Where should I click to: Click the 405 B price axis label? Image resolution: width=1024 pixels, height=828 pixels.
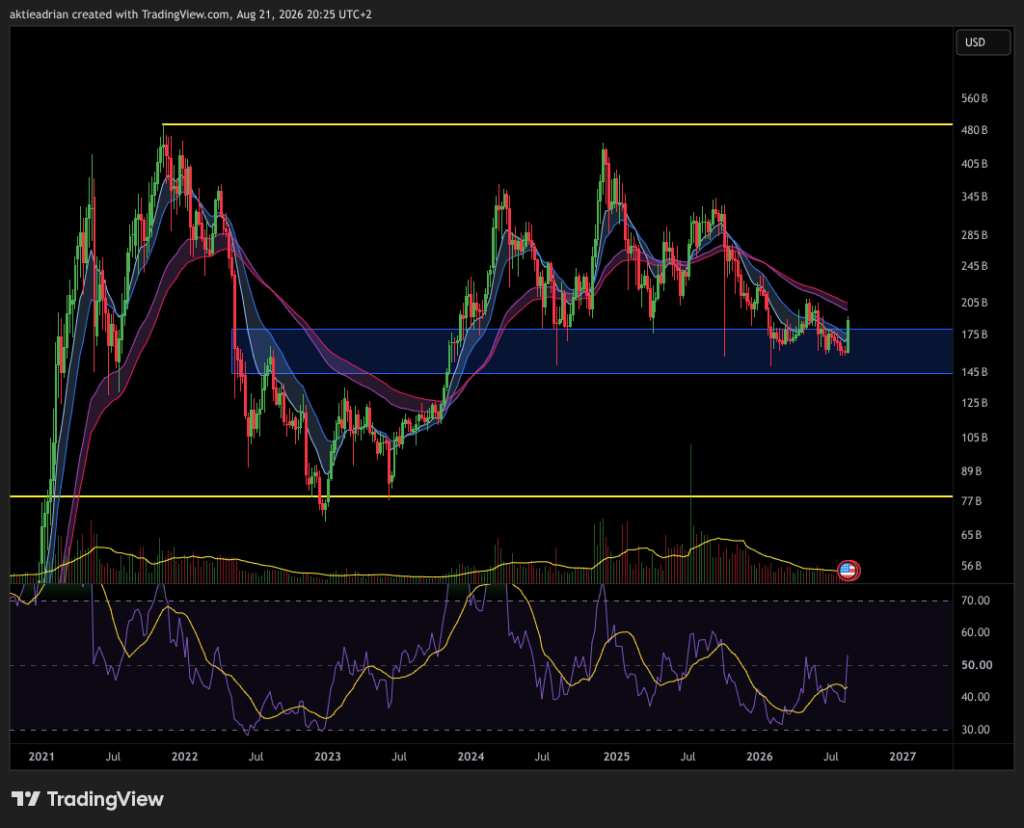point(974,164)
